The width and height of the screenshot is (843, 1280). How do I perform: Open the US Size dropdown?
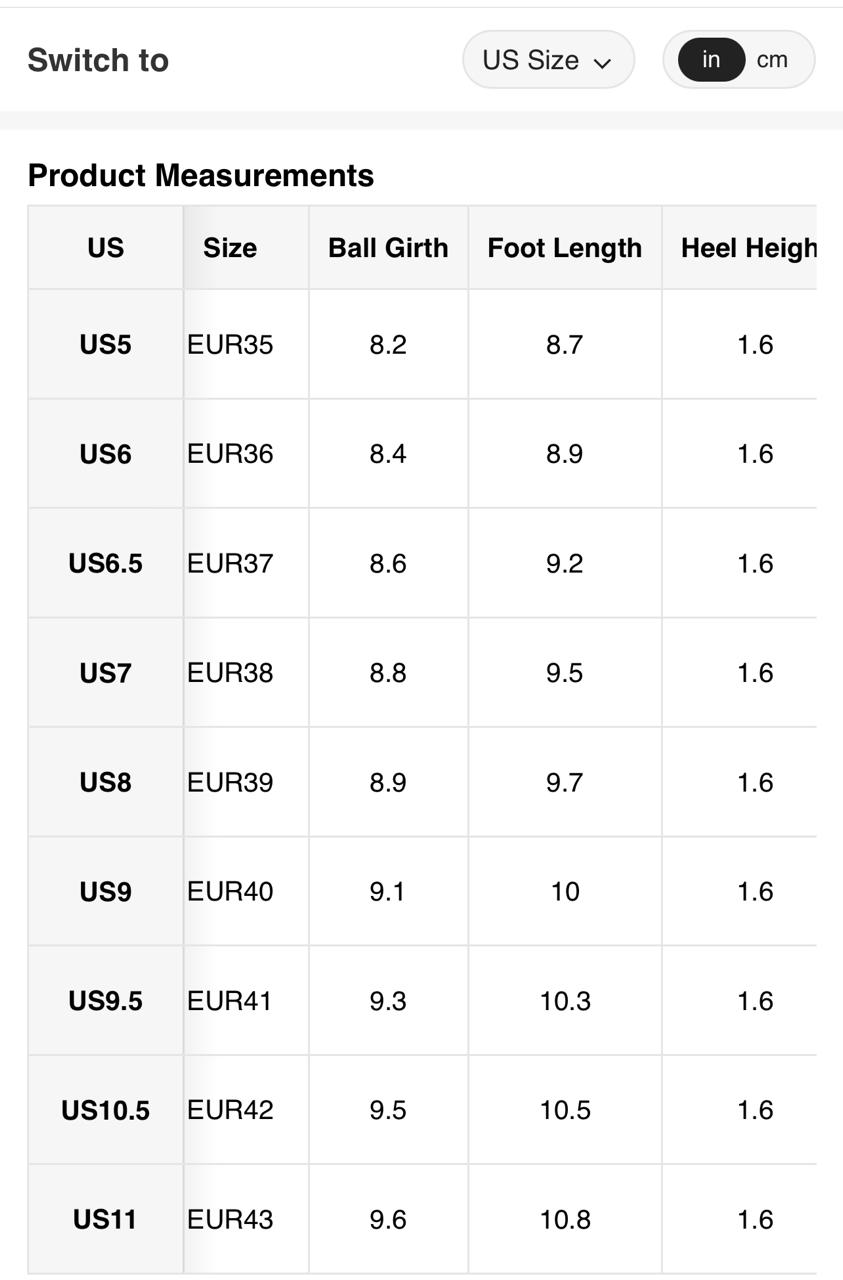coord(547,60)
